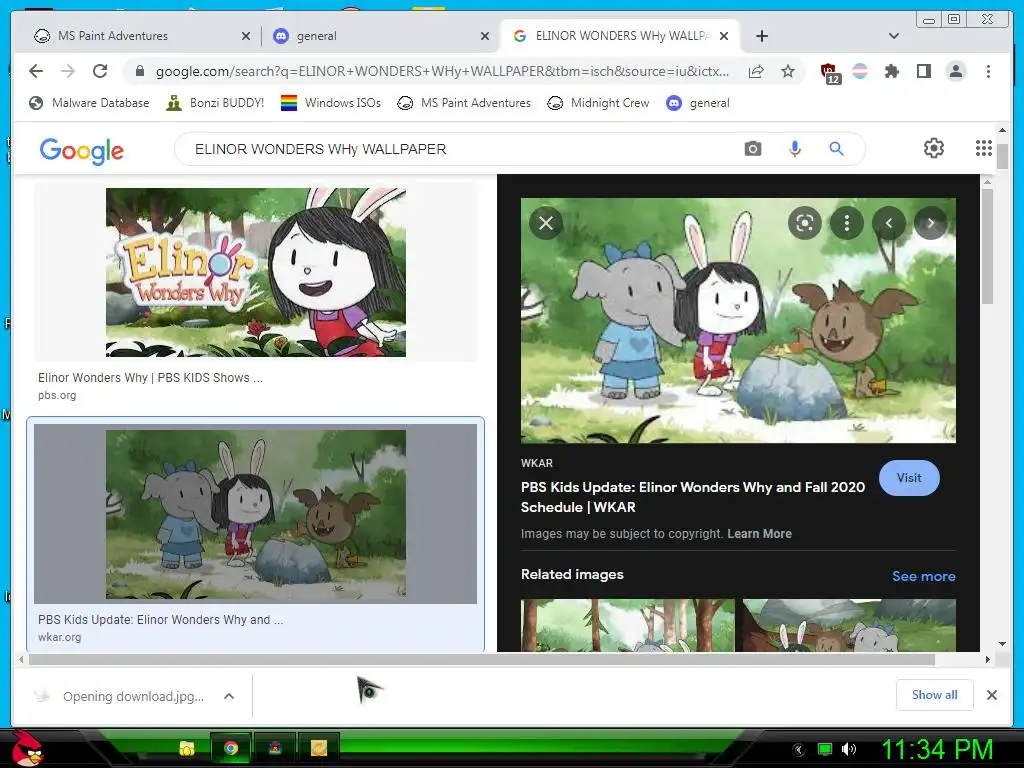Open the Google apps grid
This screenshot has width=1024, height=768.
[x=984, y=148]
